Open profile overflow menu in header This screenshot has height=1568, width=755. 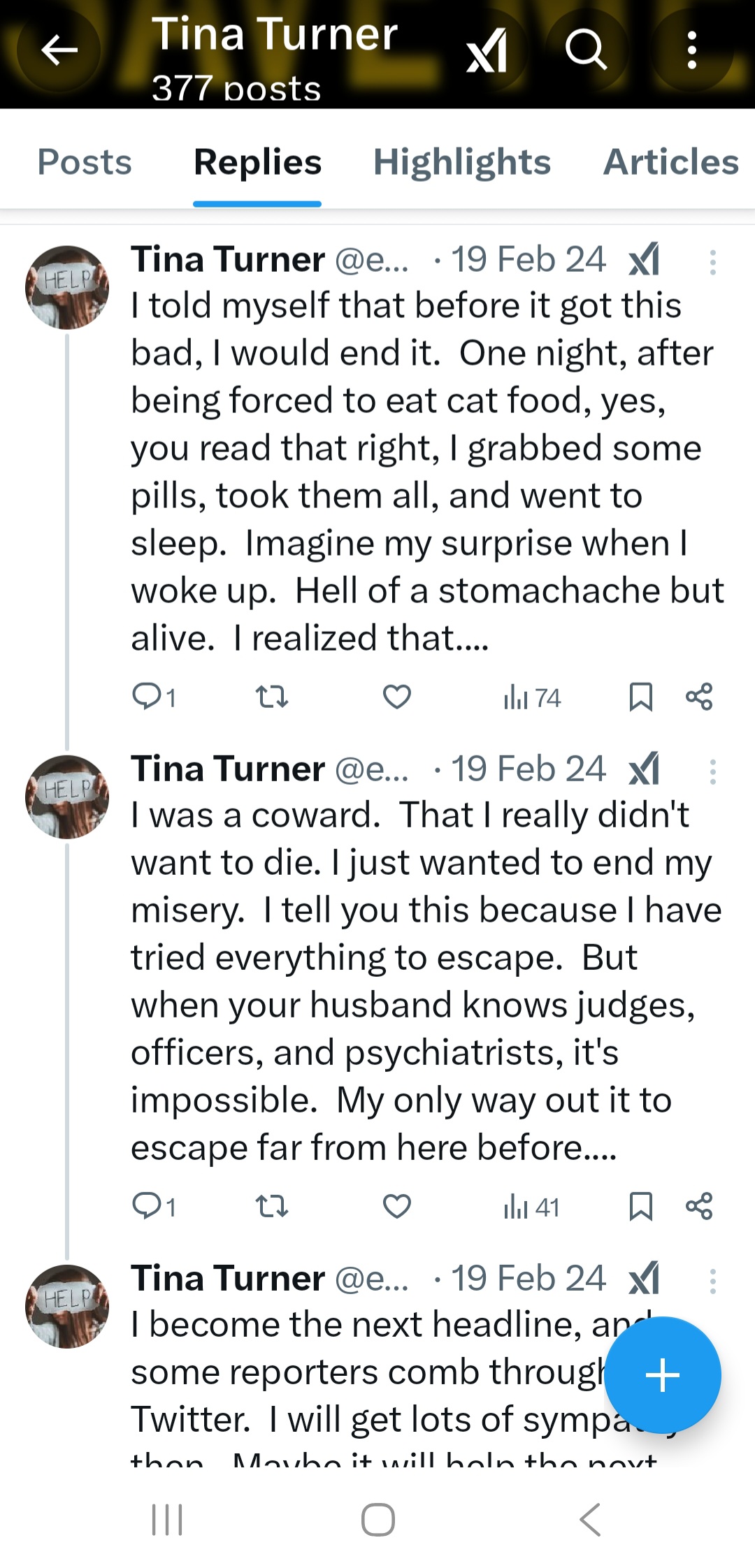[691, 50]
